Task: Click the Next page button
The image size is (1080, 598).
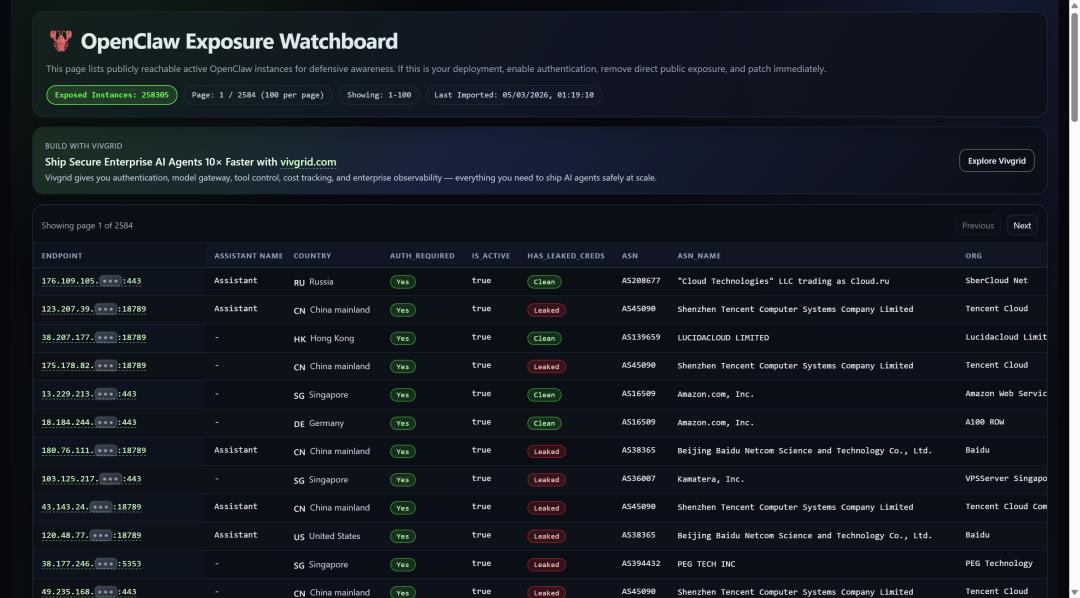Action: tap(1021, 225)
